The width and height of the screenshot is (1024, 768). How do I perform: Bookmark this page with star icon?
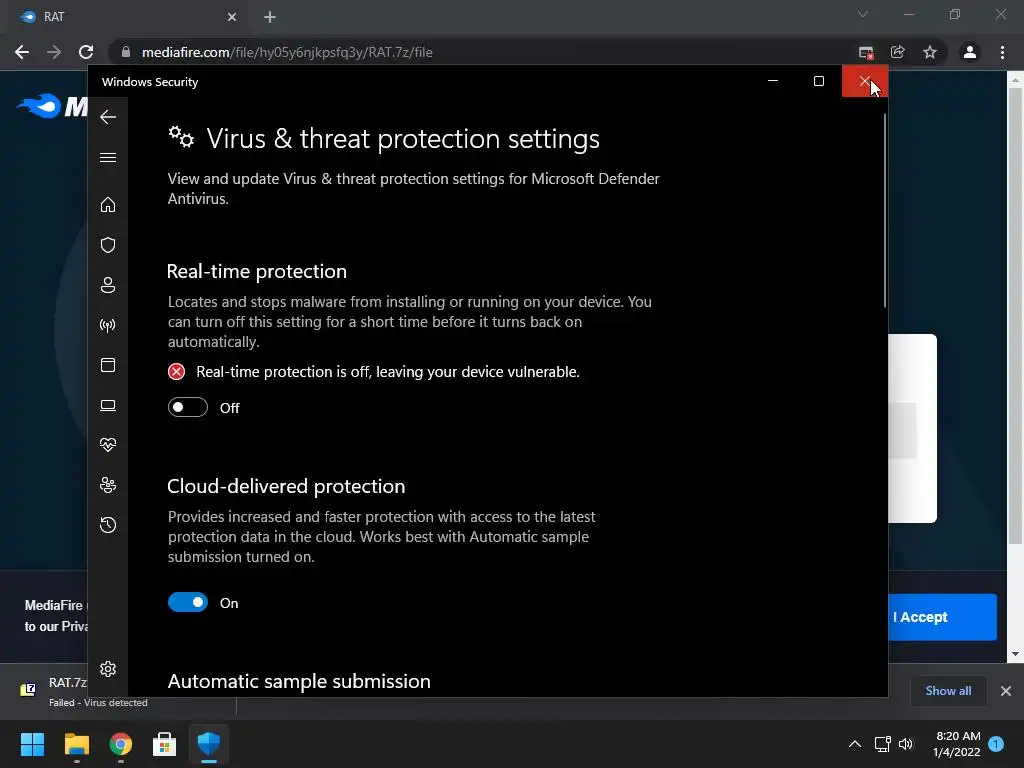(929, 52)
